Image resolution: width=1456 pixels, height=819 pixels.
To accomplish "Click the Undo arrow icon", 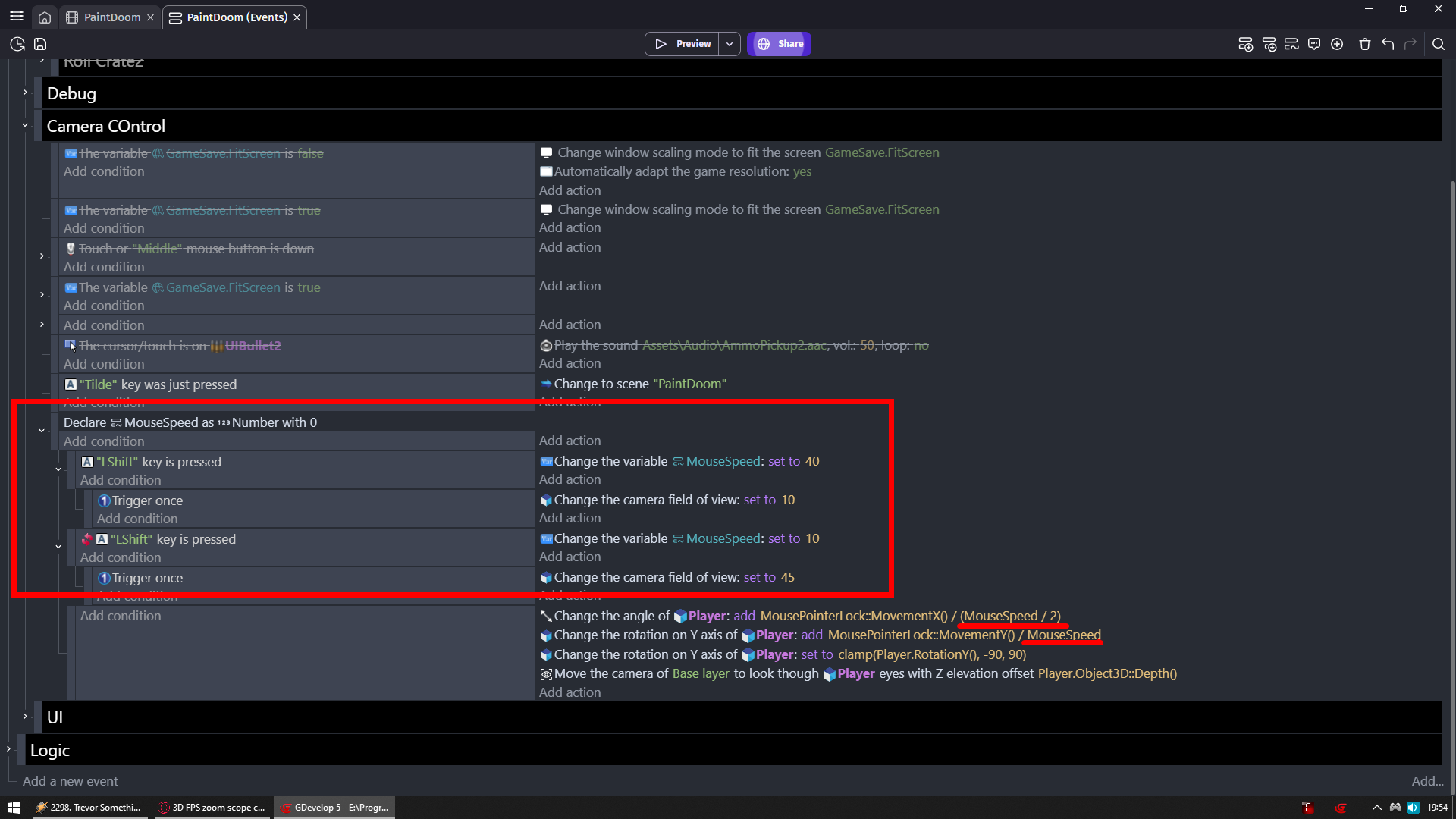I will [x=1388, y=44].
